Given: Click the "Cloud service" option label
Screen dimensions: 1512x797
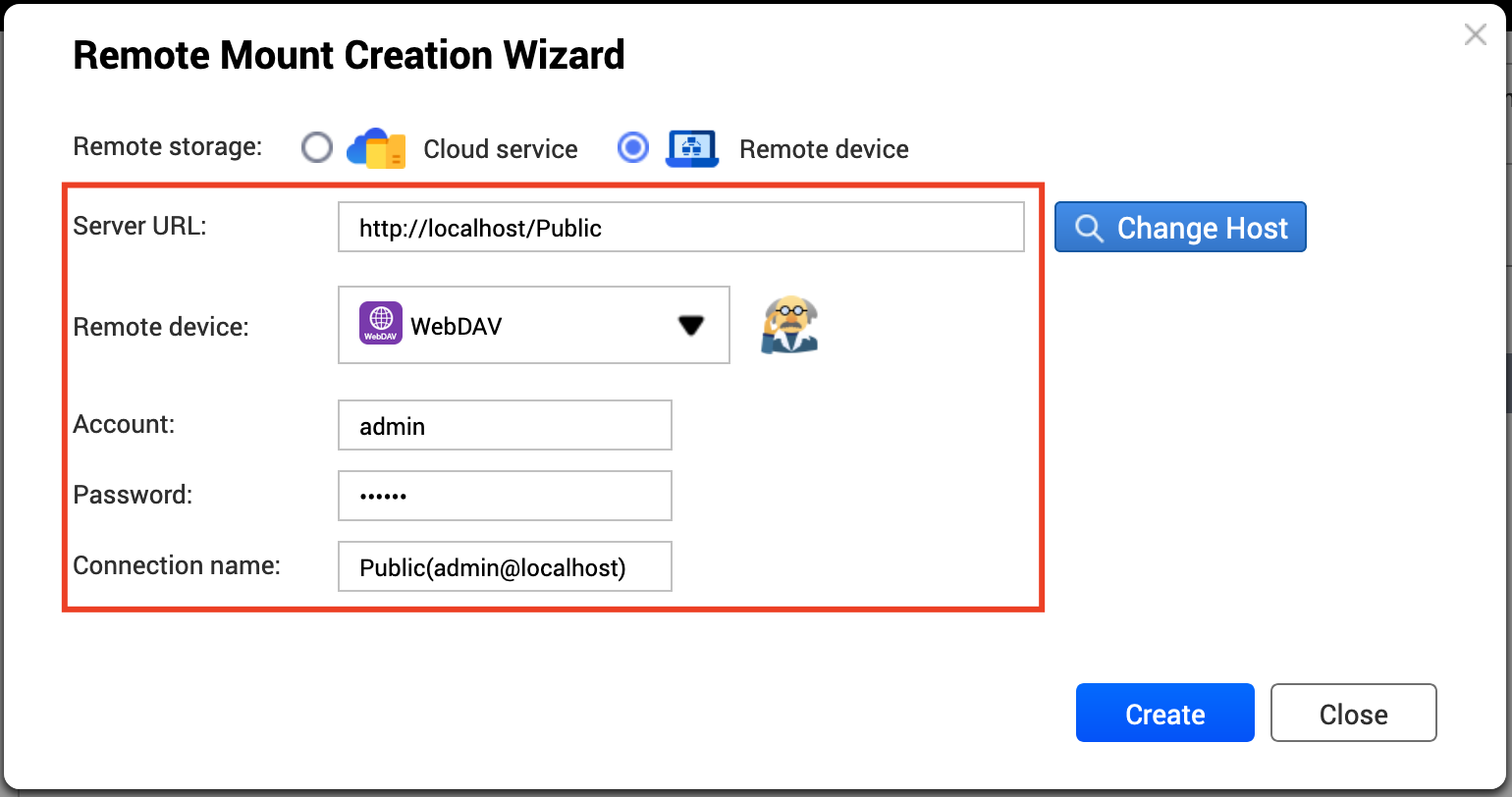Looking at the screenshot, I should pos(500,150).
